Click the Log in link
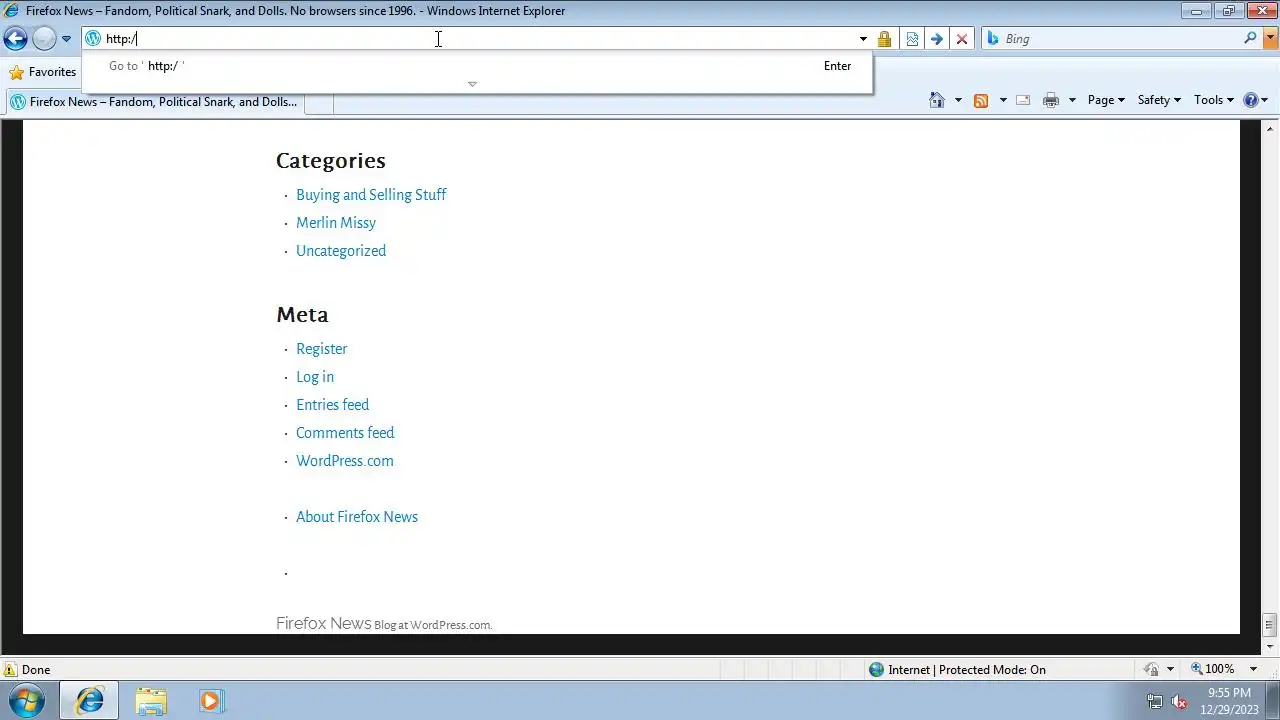 click(x=315, y=377)
